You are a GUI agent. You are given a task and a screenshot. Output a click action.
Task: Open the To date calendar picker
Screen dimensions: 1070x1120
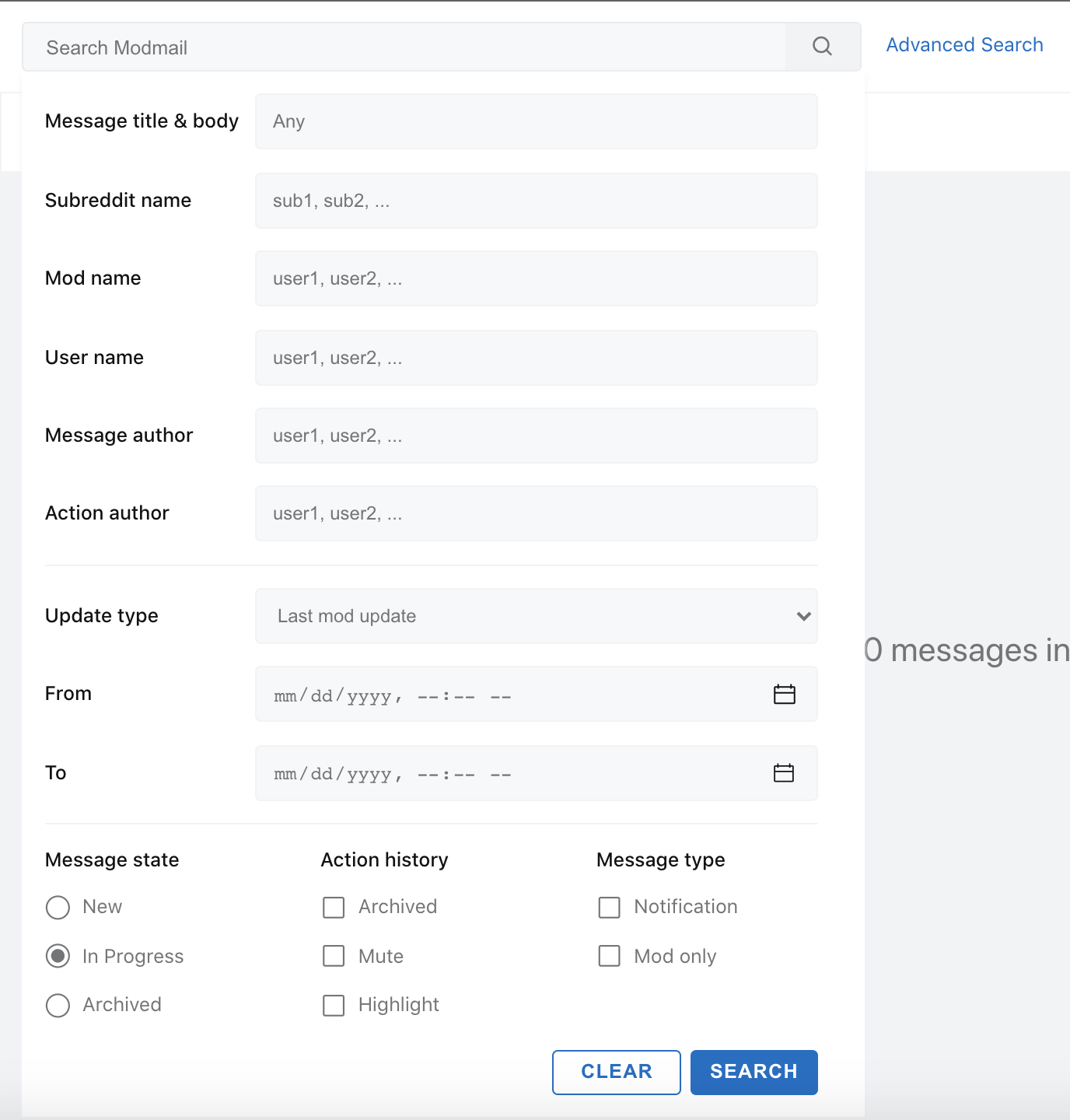pos(784,773)
